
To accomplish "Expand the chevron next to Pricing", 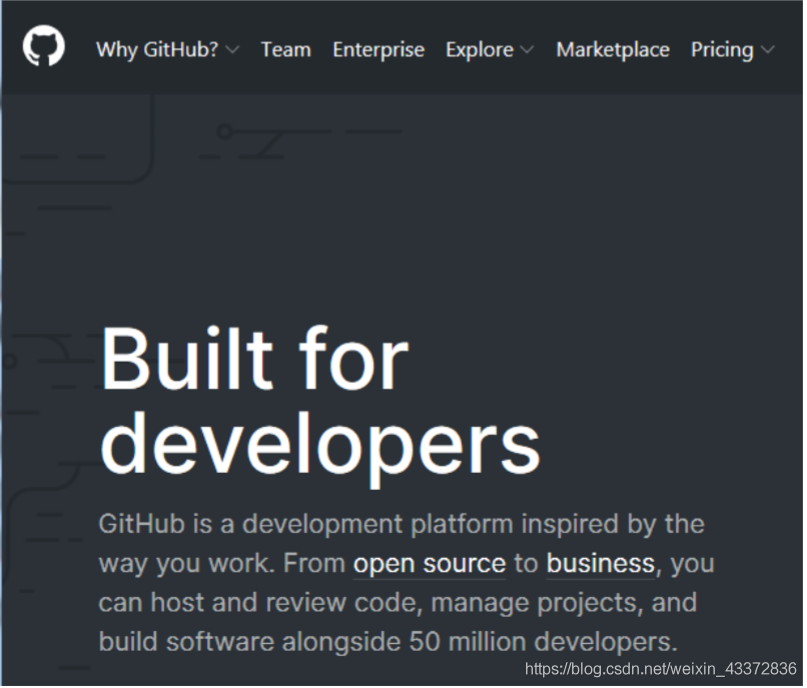I will (767, 50).
